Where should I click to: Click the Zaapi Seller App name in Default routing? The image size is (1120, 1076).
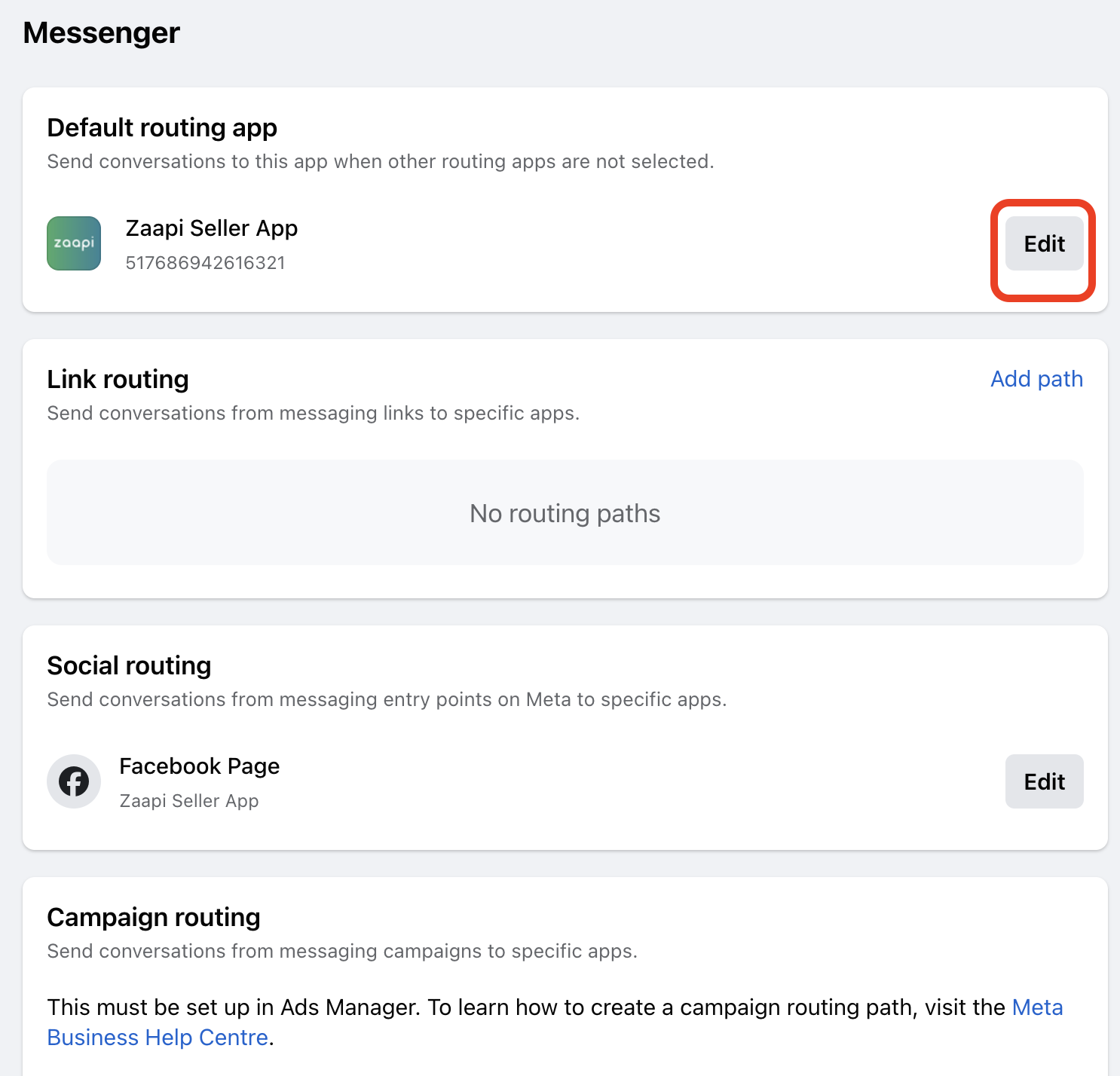211,228
